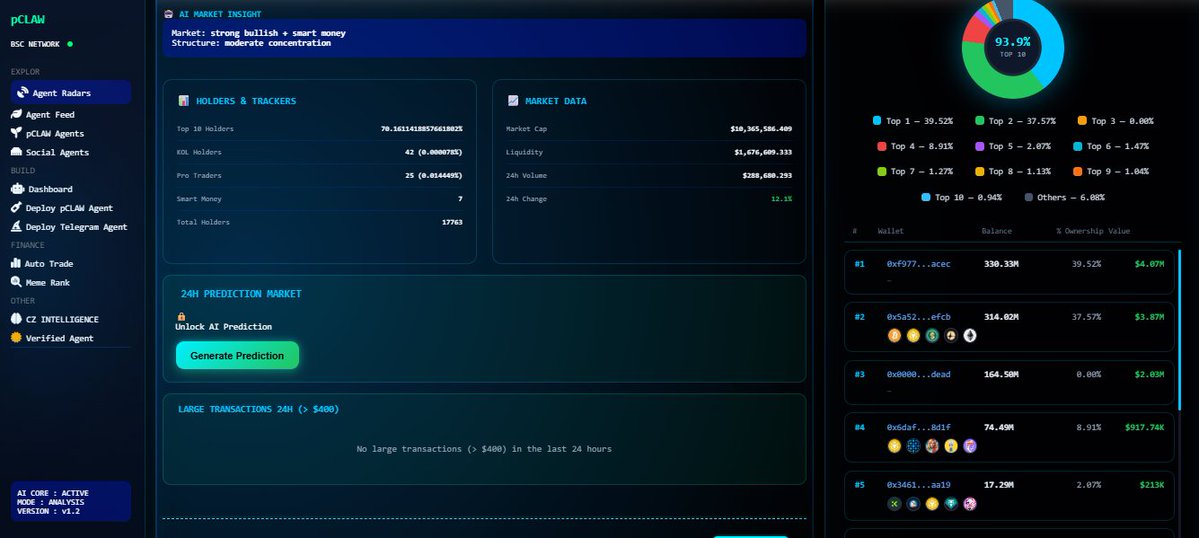This screenshot has height=538, width=1199.
Task: Click the pCLAW logo text
Action: tap(28, 20)
